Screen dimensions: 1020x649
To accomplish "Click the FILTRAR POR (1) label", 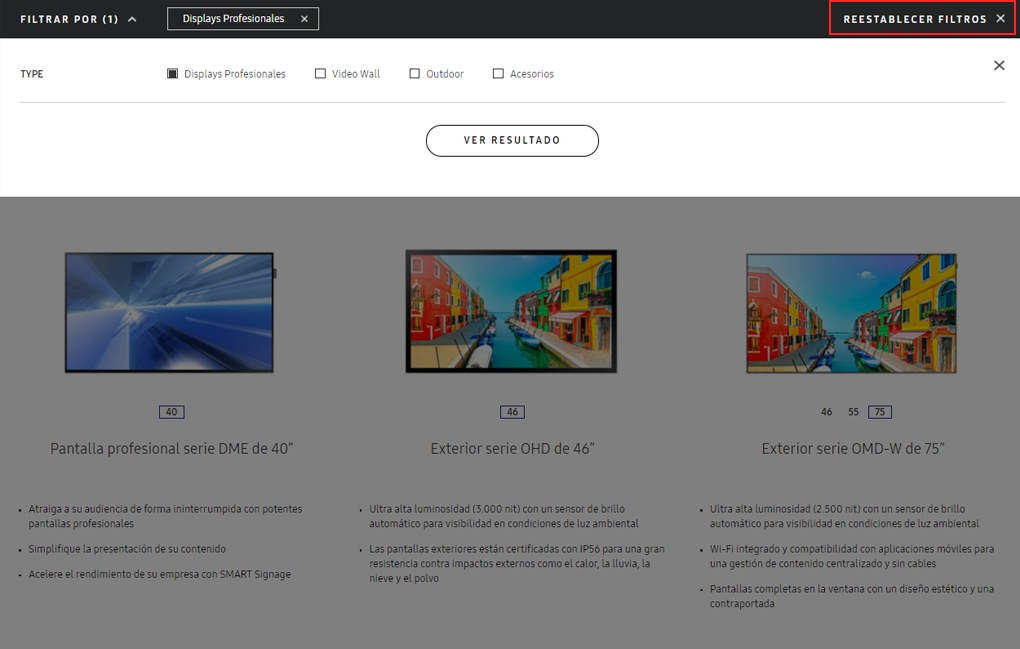I will (x=69, y=20).
